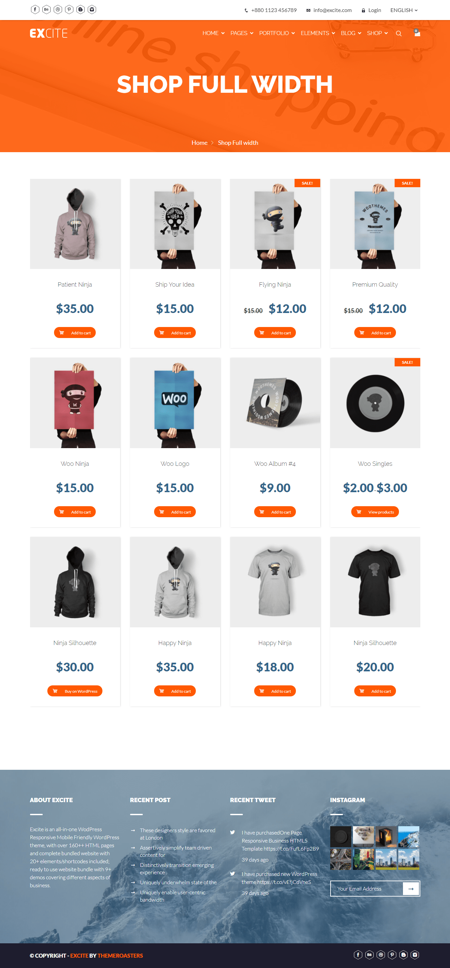450x968 pixels.
Task: Click the Pinterest icon in top bar
Action: pyautogui.click(x=69, y=10)
